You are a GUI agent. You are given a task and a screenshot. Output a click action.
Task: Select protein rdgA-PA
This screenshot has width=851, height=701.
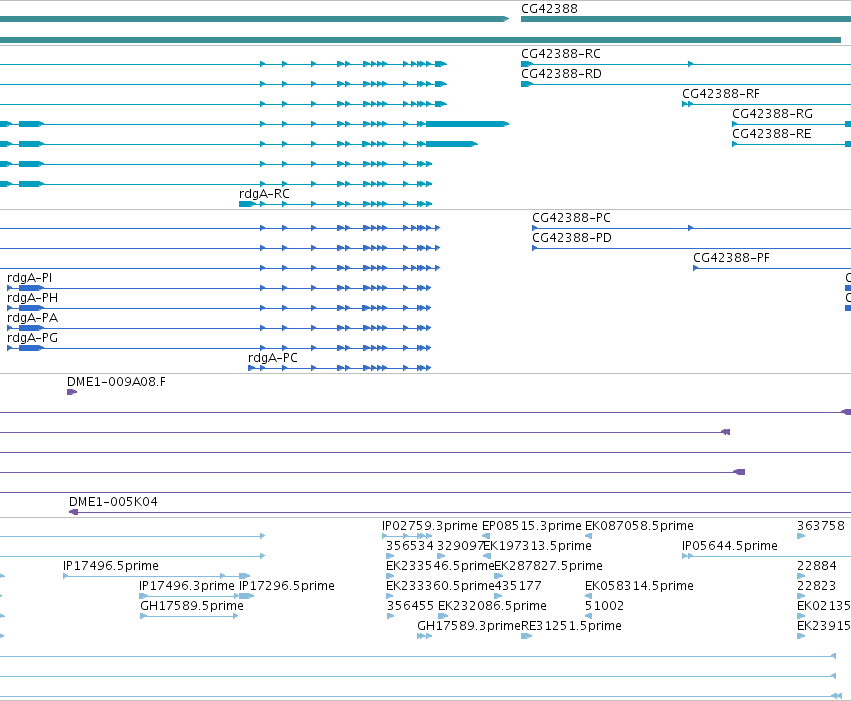[32, 318]
